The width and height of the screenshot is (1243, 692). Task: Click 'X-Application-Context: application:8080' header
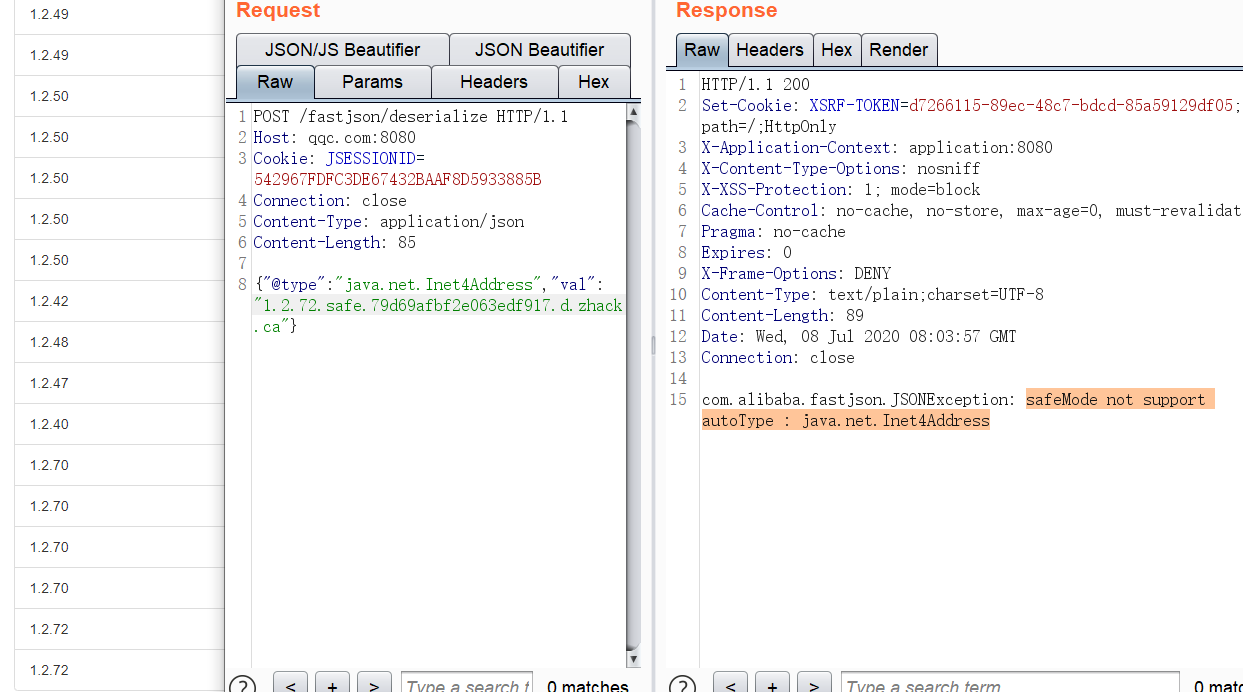(x=877, y=148)
